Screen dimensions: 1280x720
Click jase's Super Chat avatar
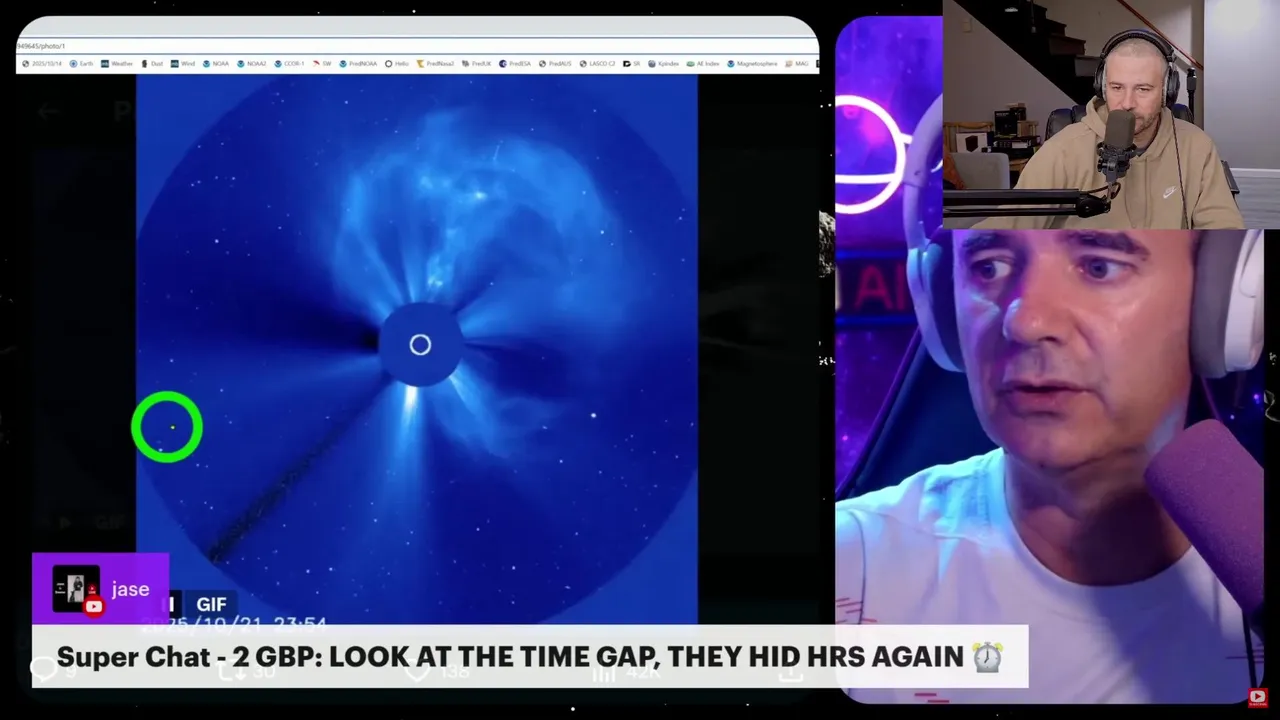pyautogui.click(x=76, y=589)
